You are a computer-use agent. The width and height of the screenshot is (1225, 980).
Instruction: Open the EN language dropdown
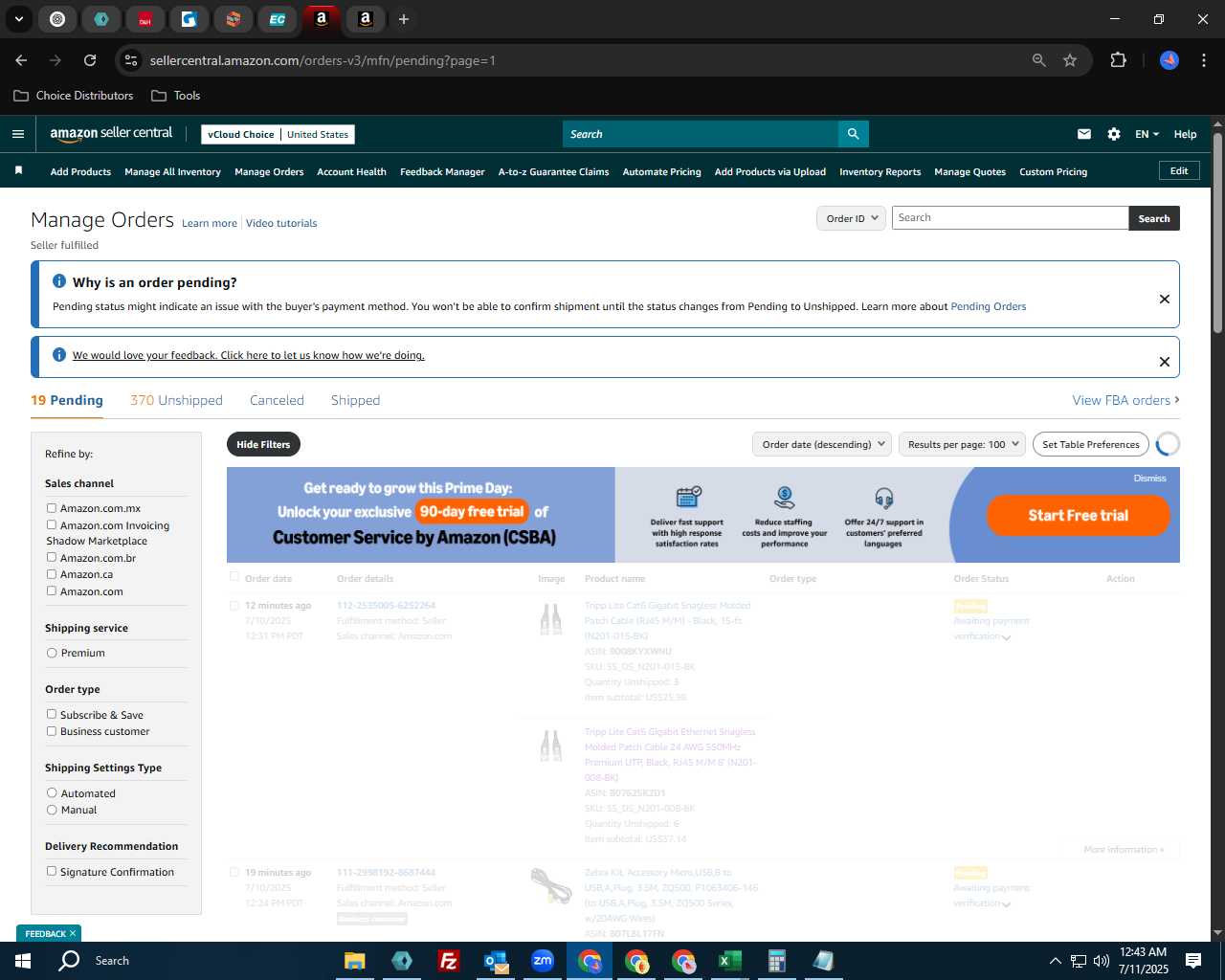1147,134
